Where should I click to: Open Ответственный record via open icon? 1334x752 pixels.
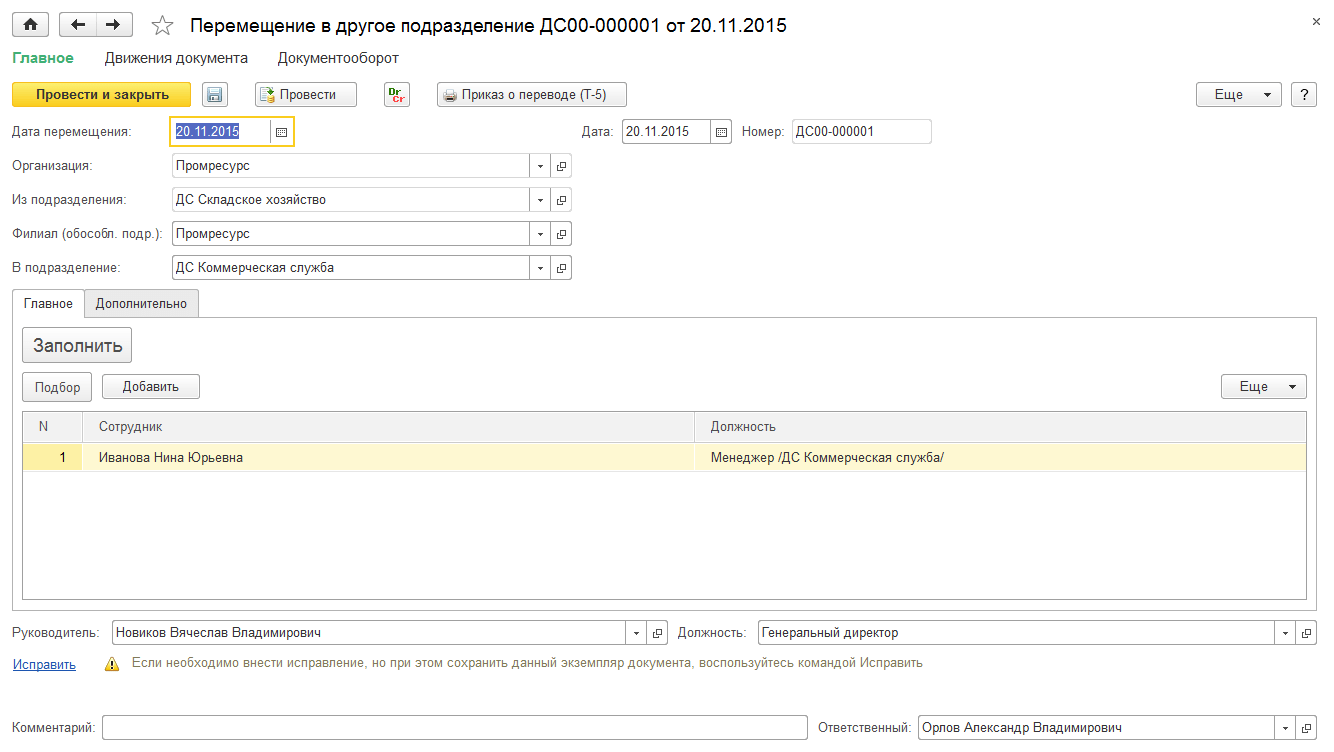pos(1306,728)
